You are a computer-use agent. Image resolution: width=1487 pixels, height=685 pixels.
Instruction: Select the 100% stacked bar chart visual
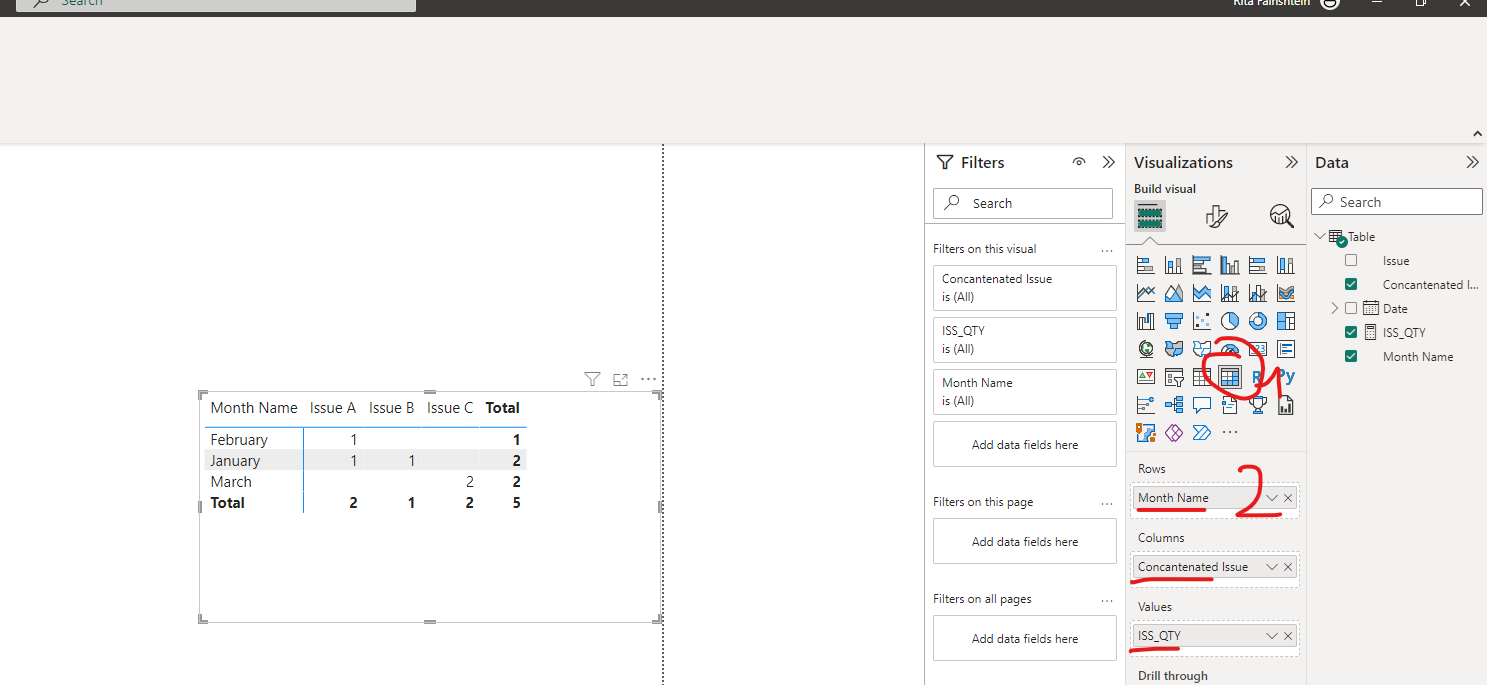point(1258,265)
